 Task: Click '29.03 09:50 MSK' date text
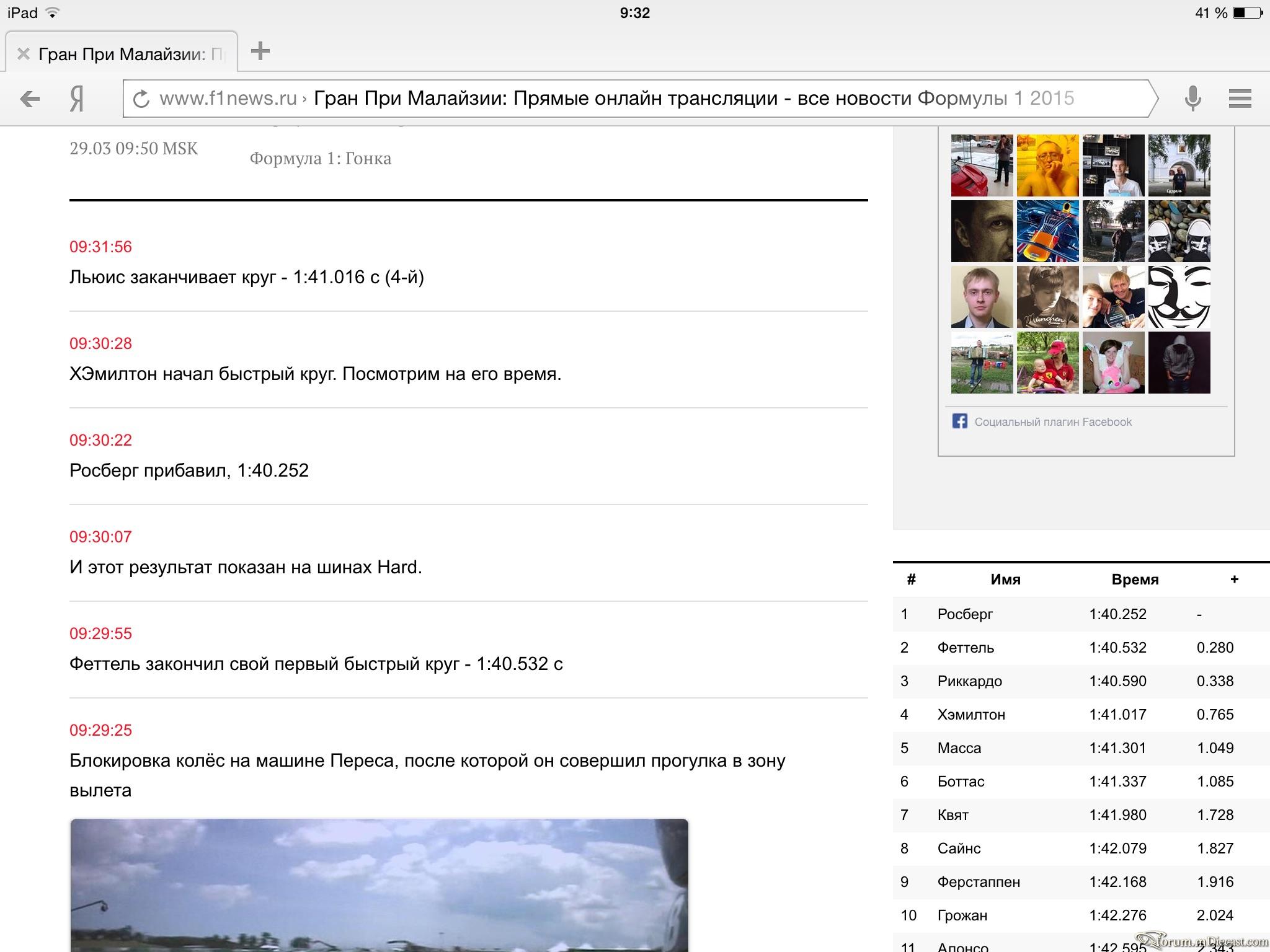tap(134, 149)
